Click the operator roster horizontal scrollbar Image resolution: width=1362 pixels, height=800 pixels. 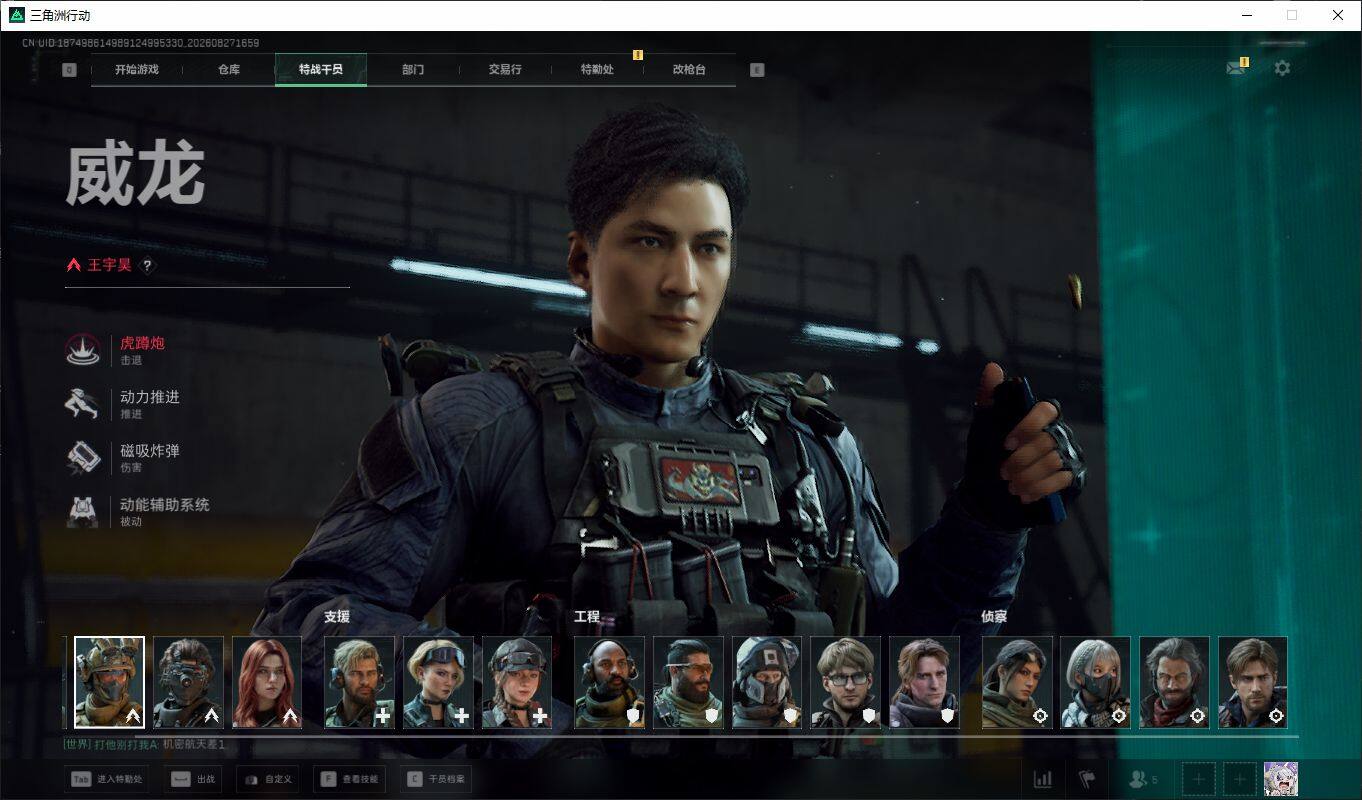click(716, 737)
